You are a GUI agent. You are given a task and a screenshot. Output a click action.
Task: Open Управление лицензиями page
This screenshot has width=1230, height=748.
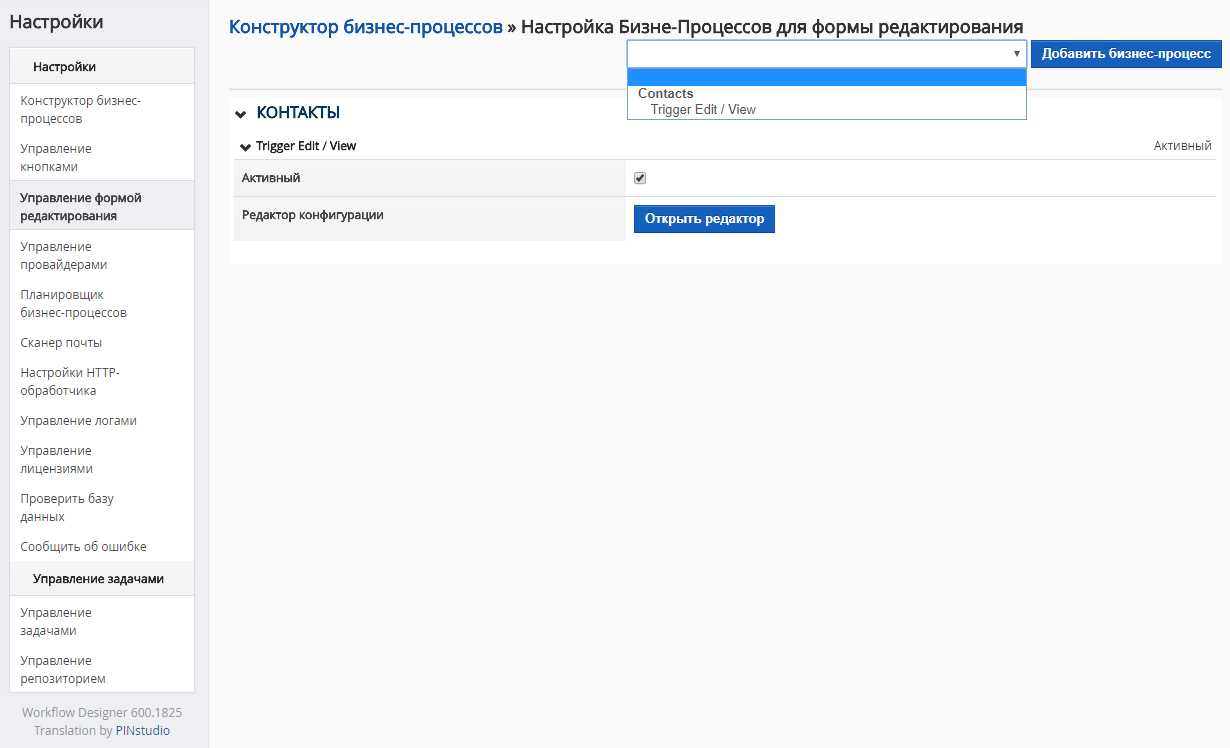pos(56,460)
